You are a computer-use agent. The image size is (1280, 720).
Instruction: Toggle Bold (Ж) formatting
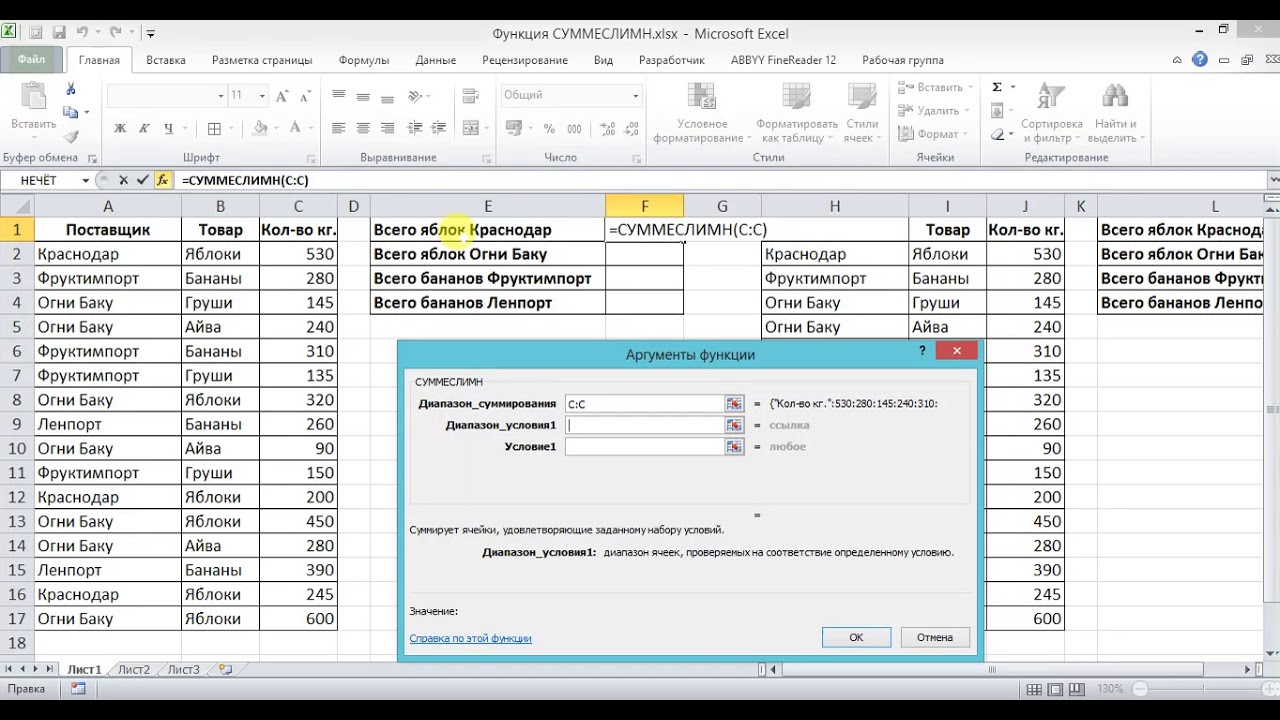click(x=120, y=128)
